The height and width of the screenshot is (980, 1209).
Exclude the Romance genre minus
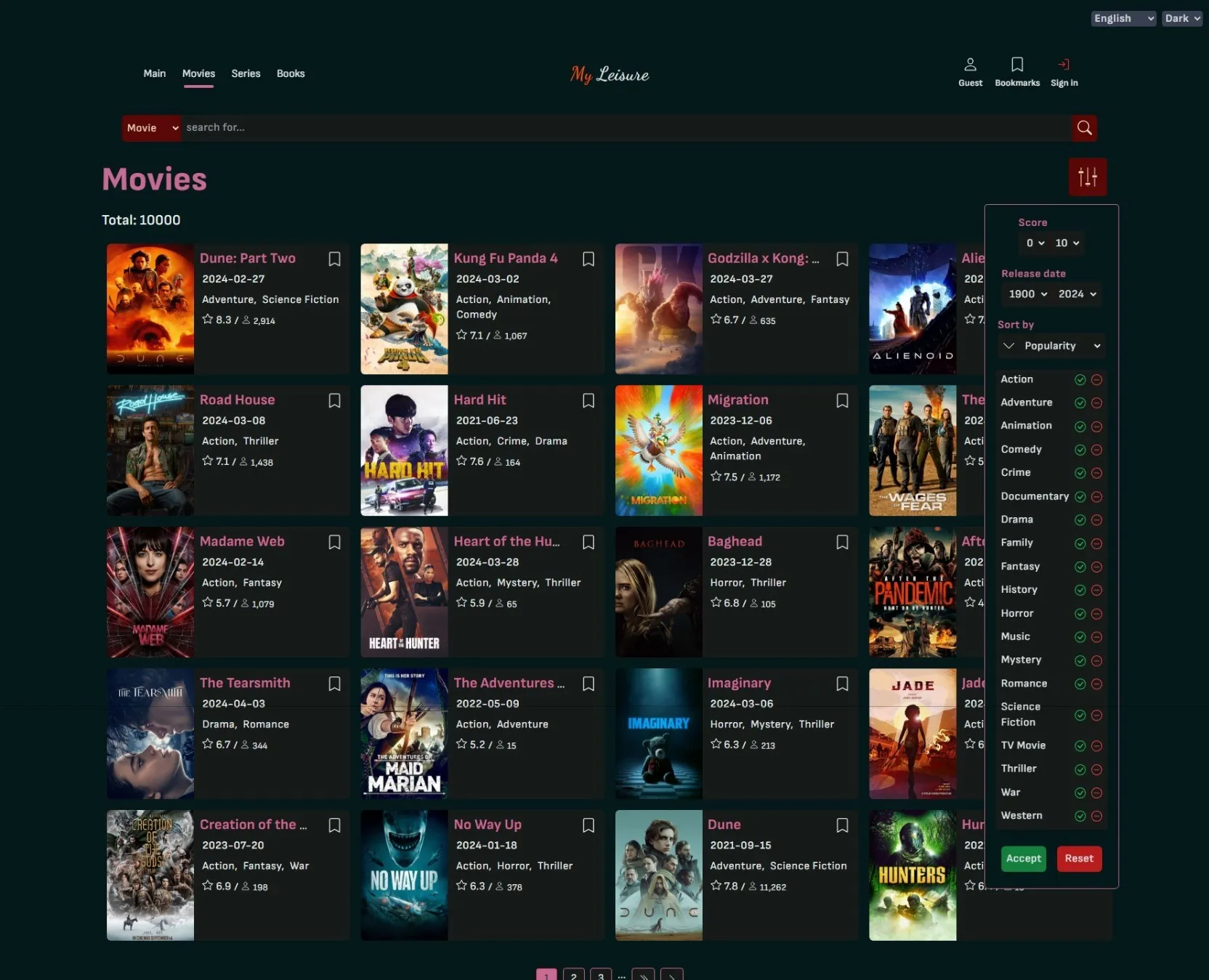point(1096,684)
